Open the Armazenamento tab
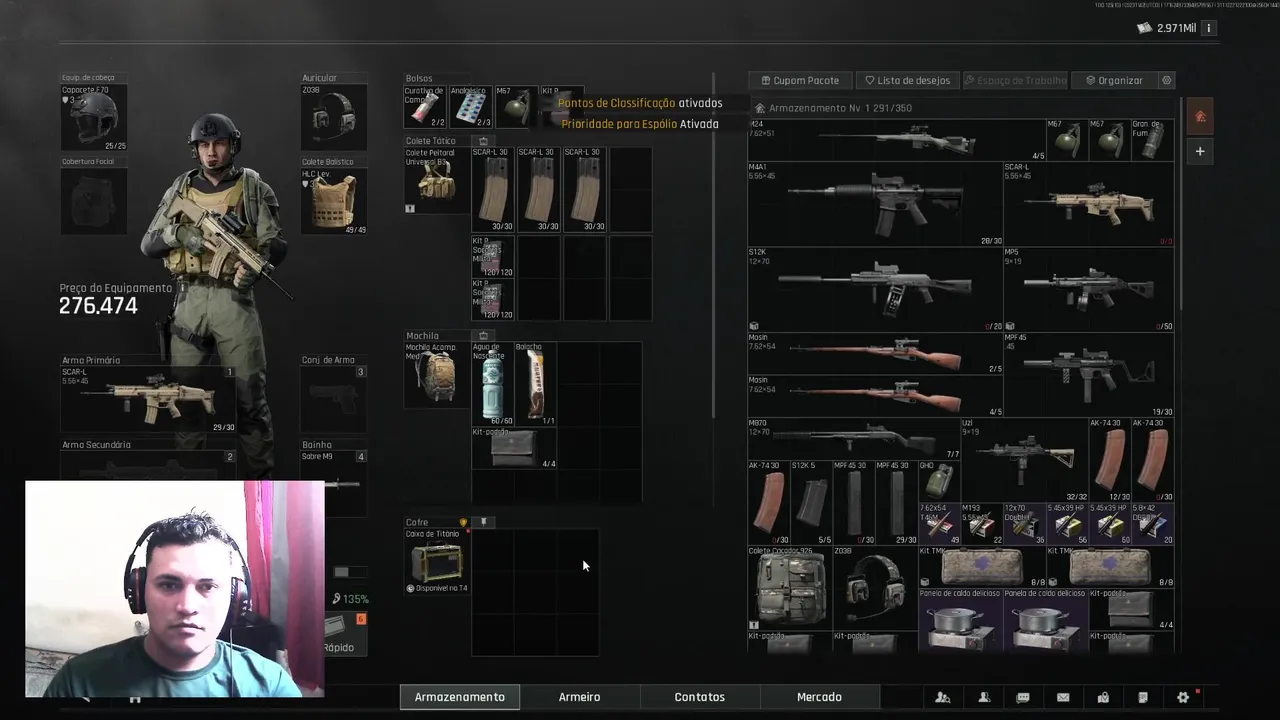 [460, 697]
